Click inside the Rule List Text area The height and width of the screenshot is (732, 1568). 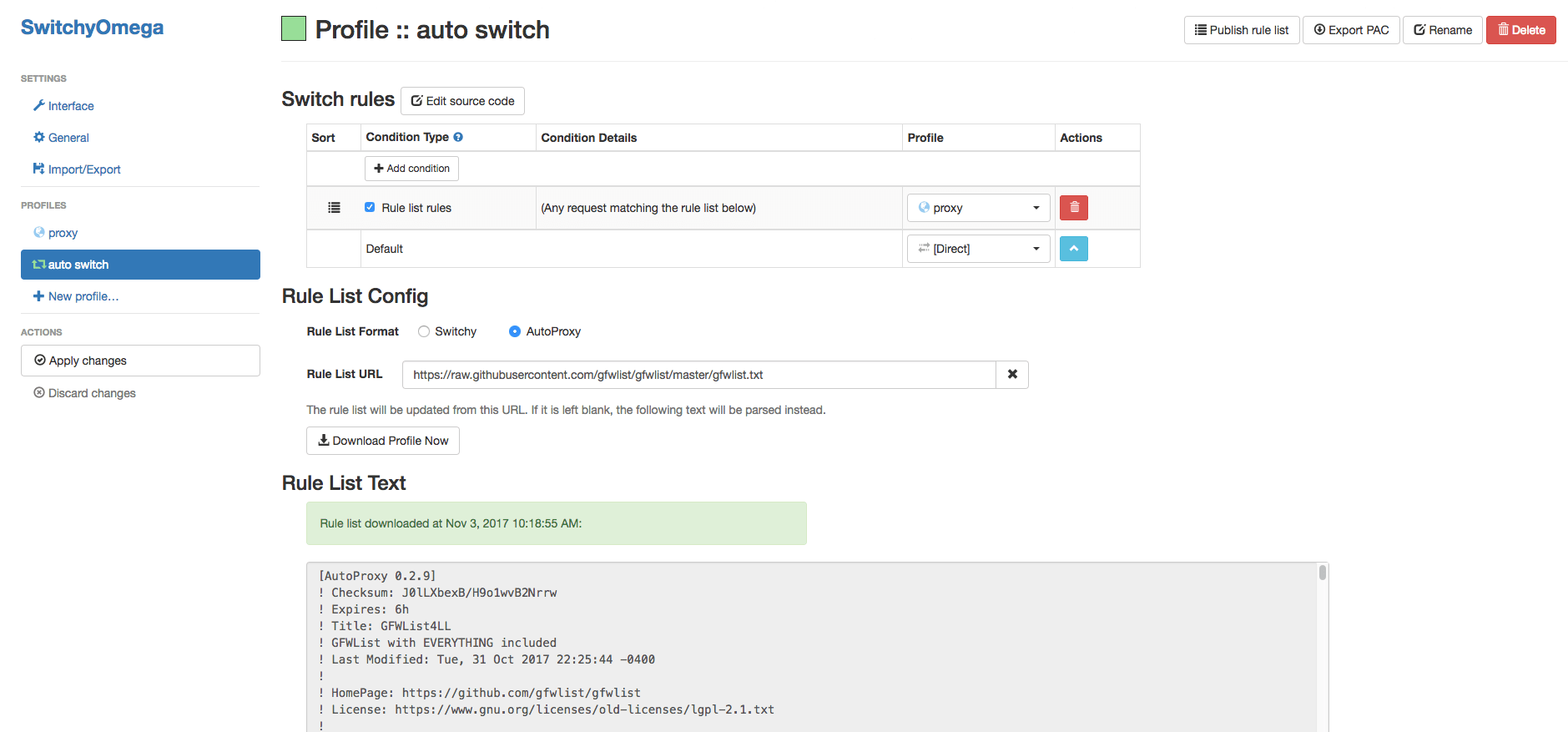811,647
